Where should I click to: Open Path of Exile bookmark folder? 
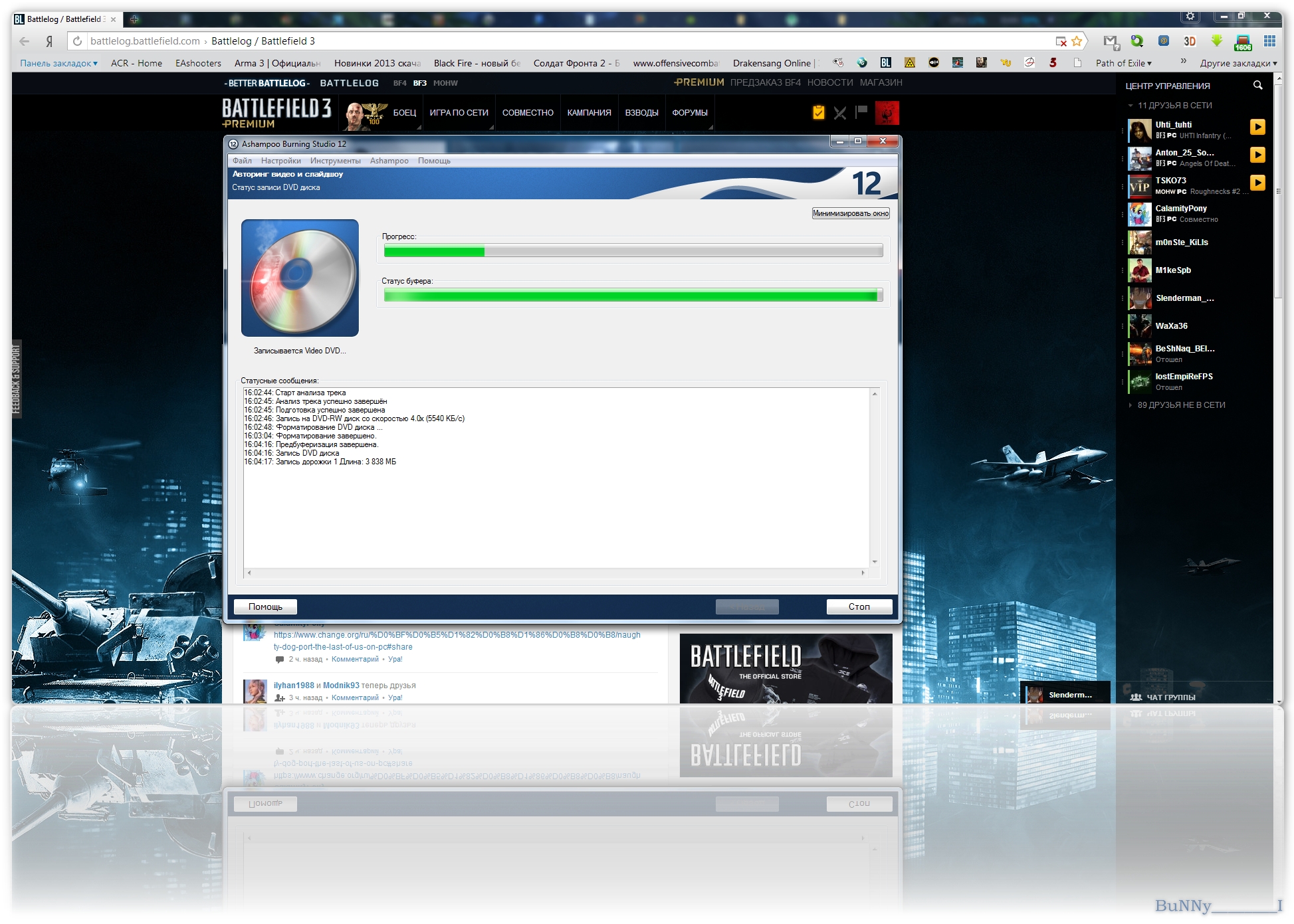click(x=1123, y=63)
